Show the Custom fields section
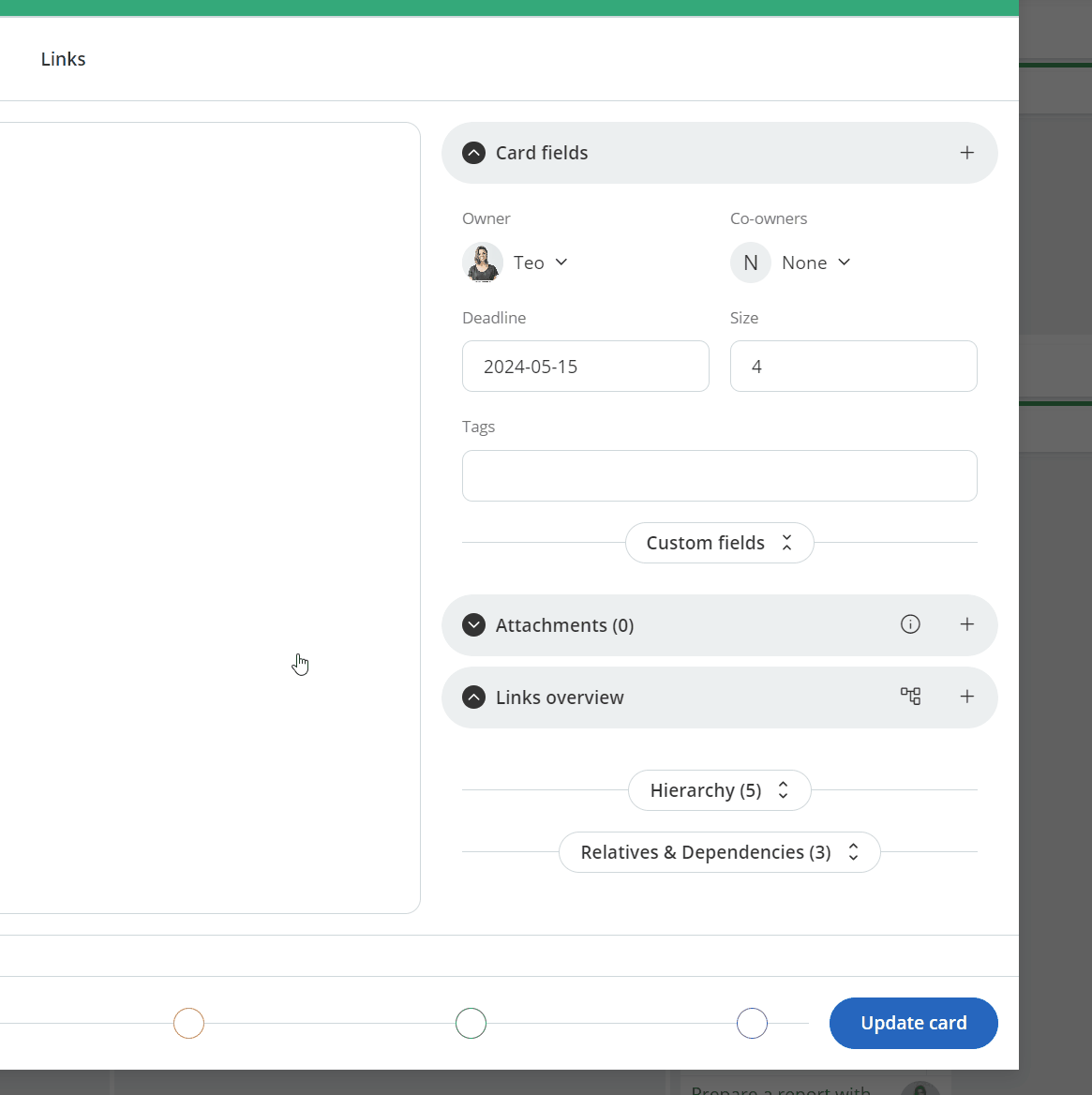Image resolution: width=1092 pixels, height=1095 pixels. [719, 543]
